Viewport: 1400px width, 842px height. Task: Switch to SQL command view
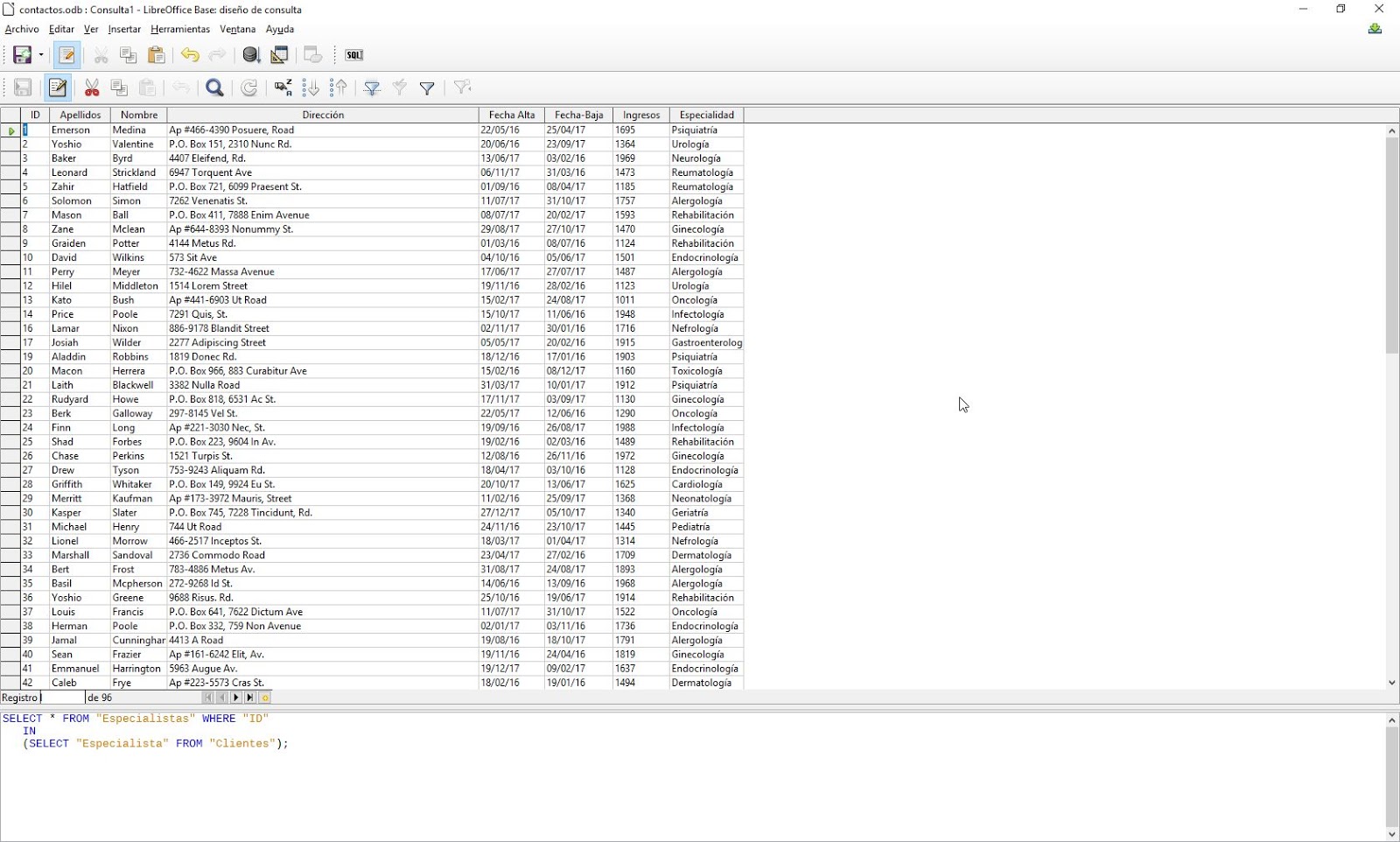353,54
